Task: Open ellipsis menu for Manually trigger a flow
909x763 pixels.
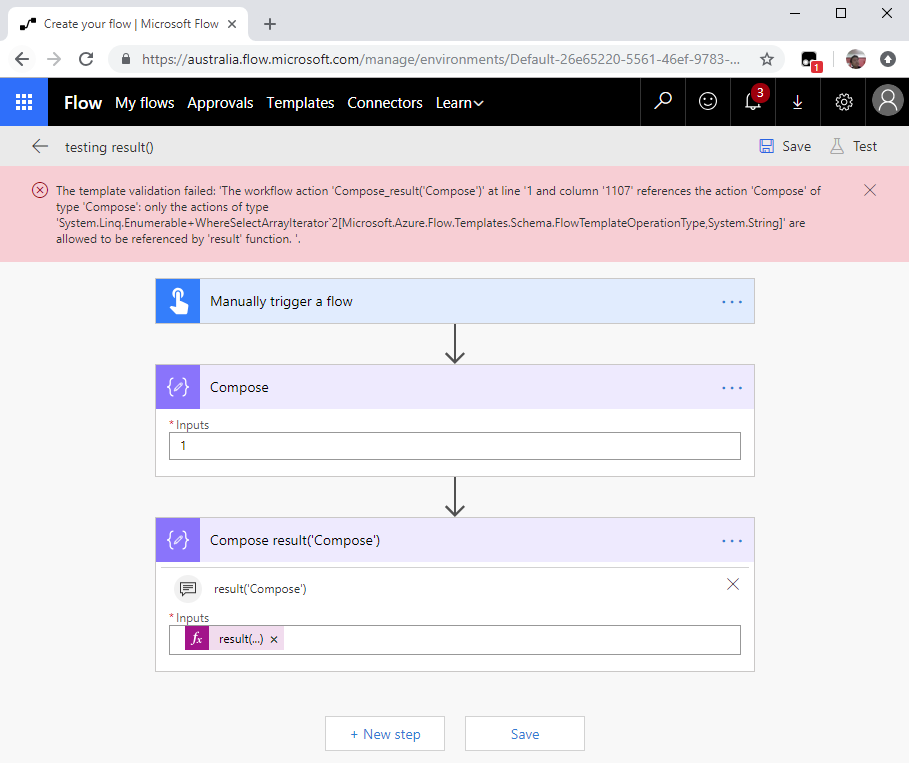Action: tap(732, 301)
